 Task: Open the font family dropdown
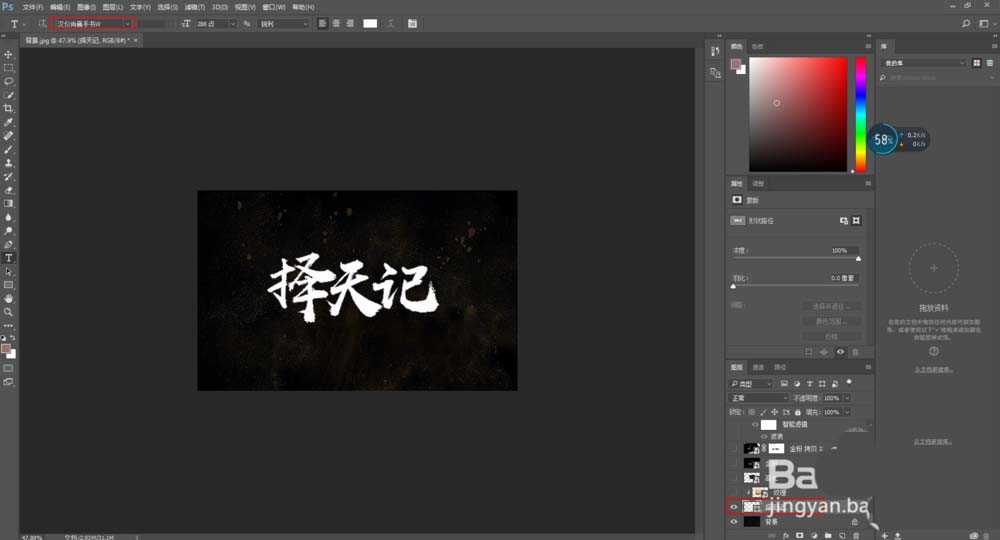127,23
